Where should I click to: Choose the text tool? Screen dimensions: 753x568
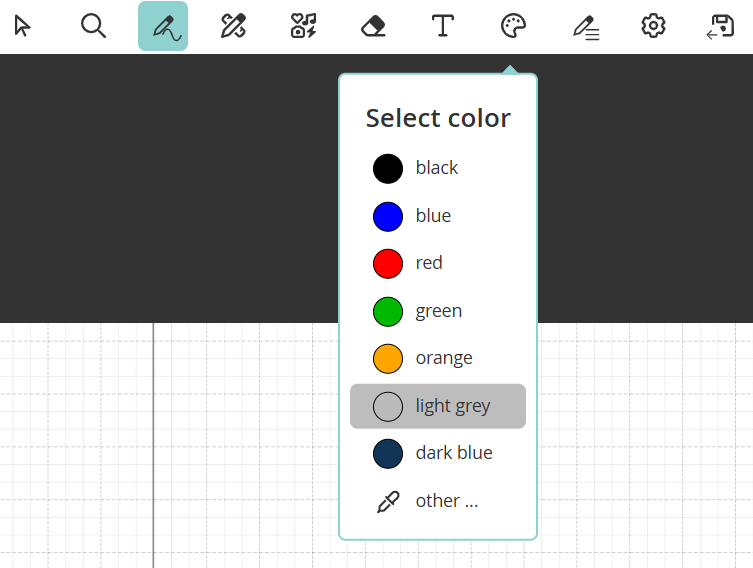[443, 26]
